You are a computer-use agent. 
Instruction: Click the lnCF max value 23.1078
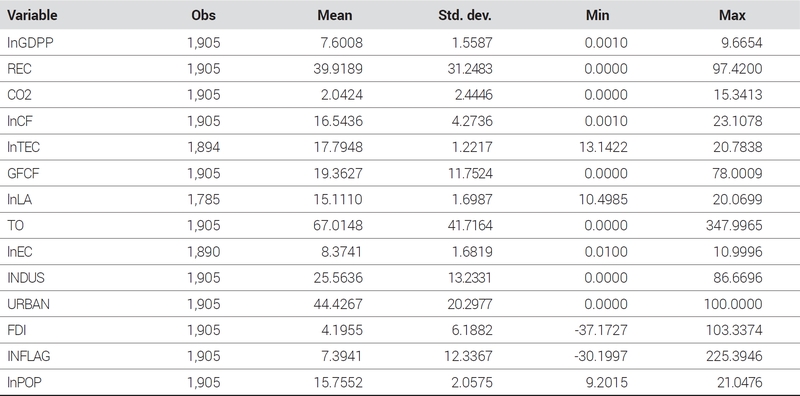tap(738, 121)
